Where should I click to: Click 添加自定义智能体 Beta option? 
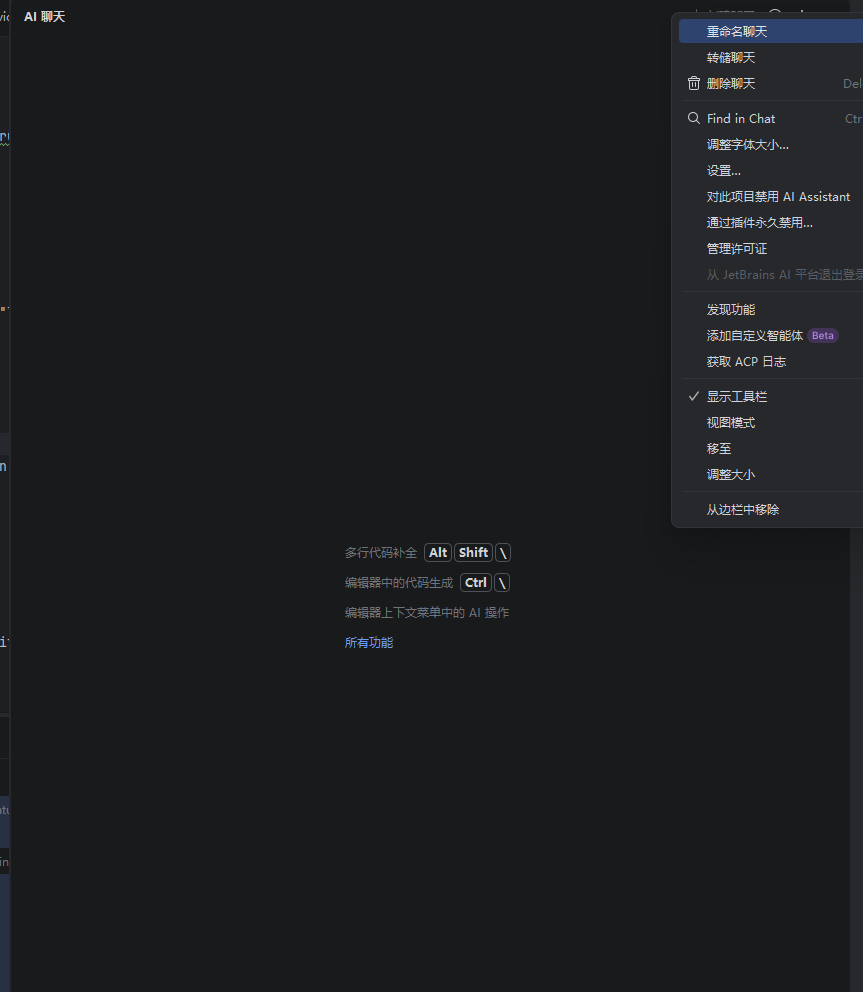[x=755, y=336]
